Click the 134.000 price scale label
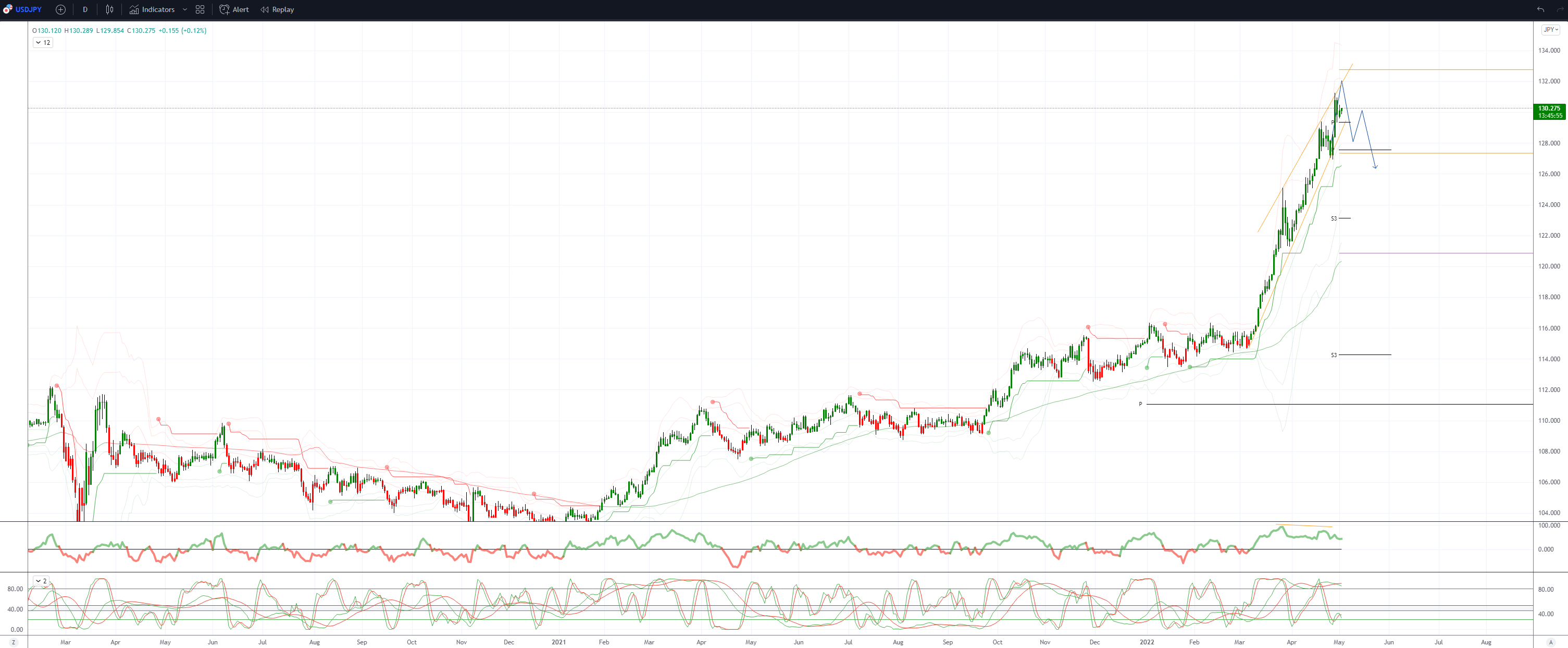 click(x=1549, y=50)
